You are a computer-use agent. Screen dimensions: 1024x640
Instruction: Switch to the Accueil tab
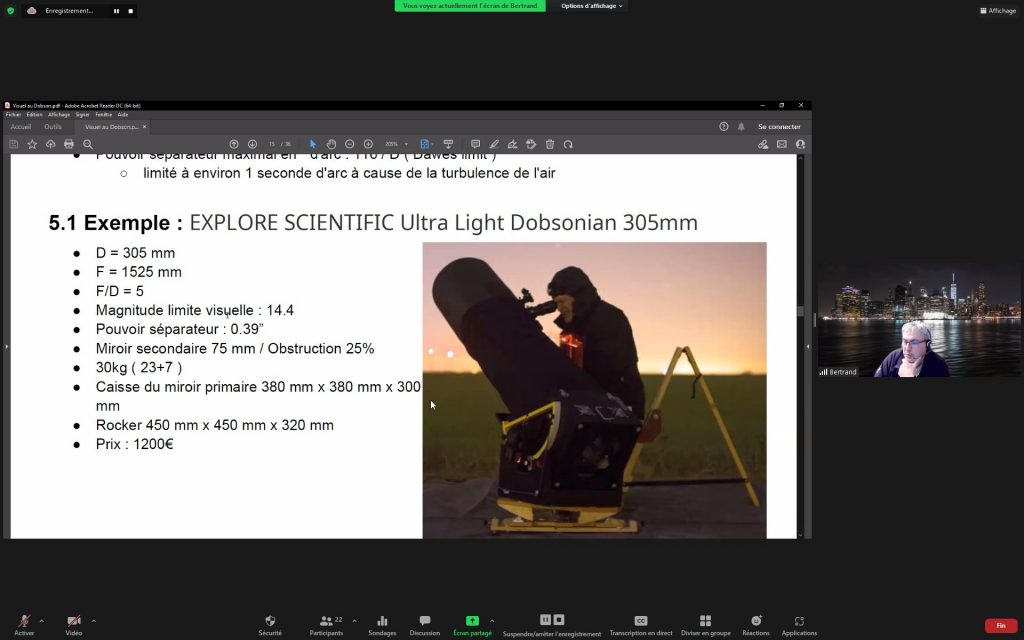click(21, 127)
